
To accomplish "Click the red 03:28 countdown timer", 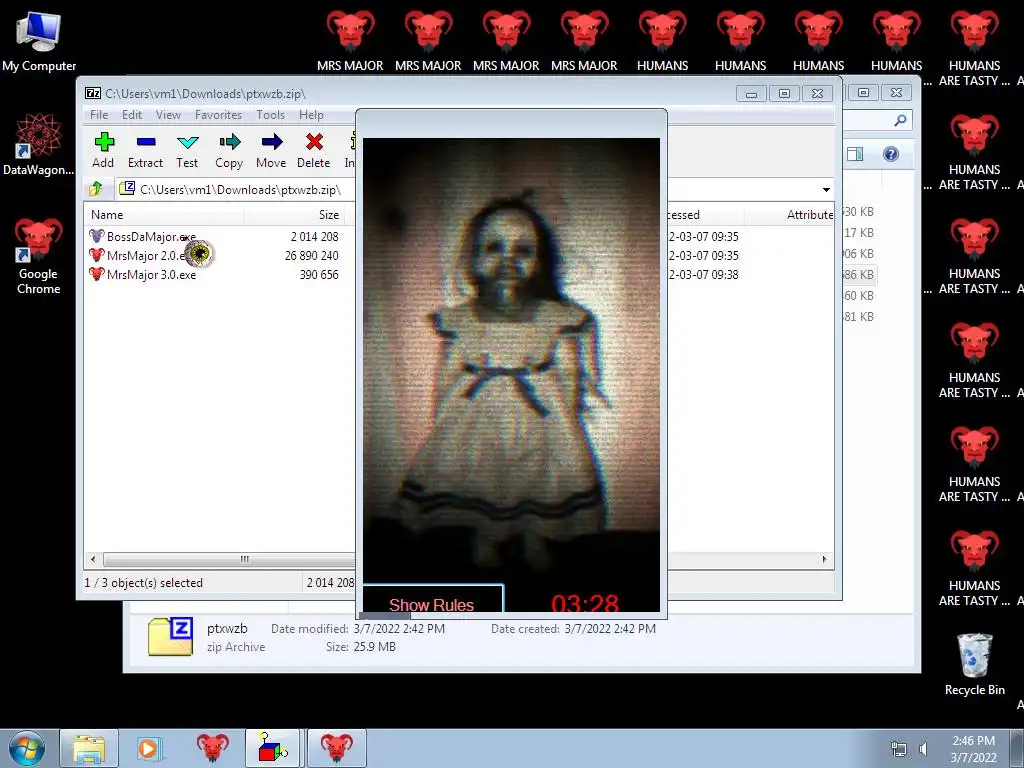I will pyautogui.click(x=584, y=603).
